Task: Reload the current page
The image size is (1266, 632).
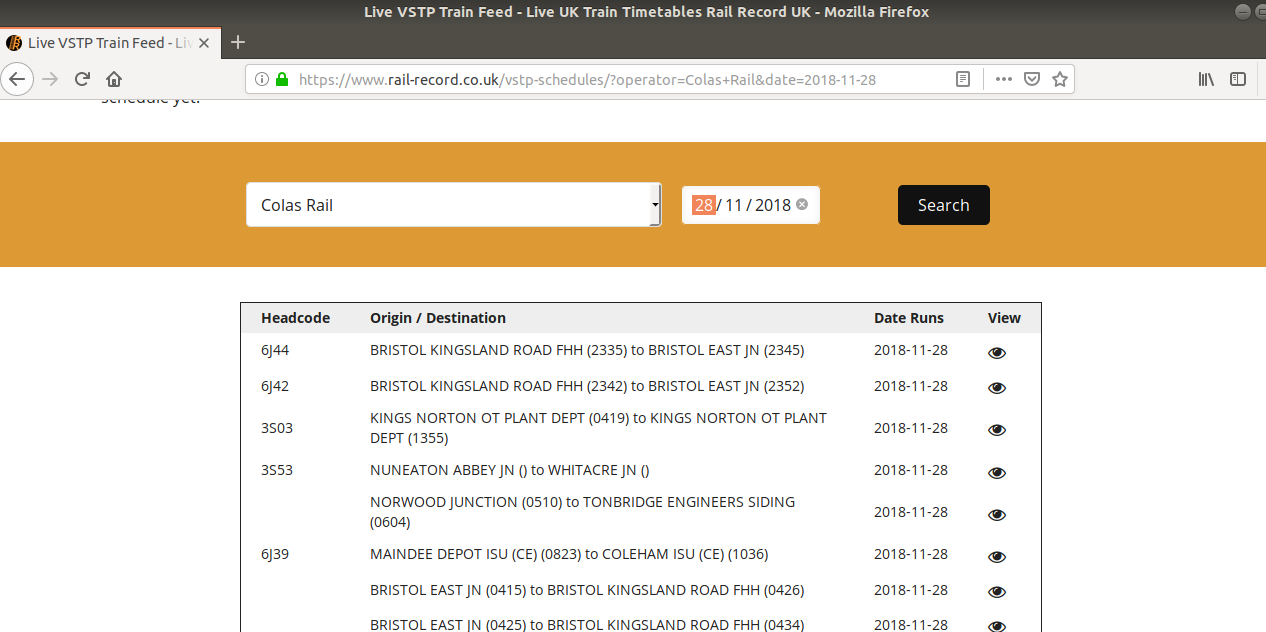Action: point(82,79)
